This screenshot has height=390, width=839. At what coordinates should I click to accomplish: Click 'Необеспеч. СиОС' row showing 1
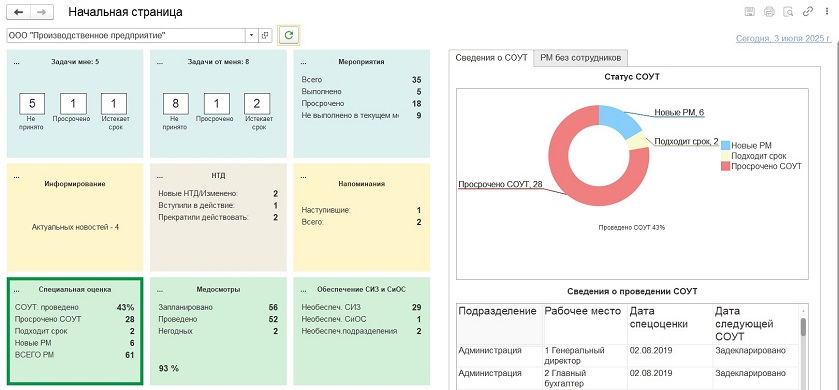pyautogui.click(x=361, y=319)
